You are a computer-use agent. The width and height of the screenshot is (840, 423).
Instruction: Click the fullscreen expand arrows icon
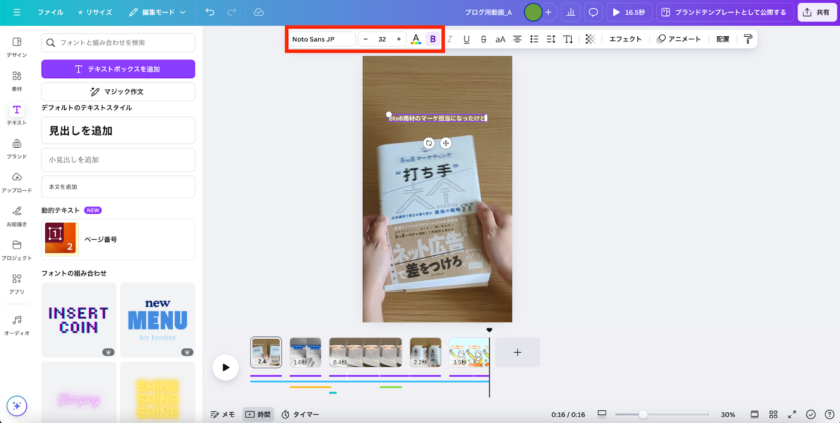click(x=791, y=414)
